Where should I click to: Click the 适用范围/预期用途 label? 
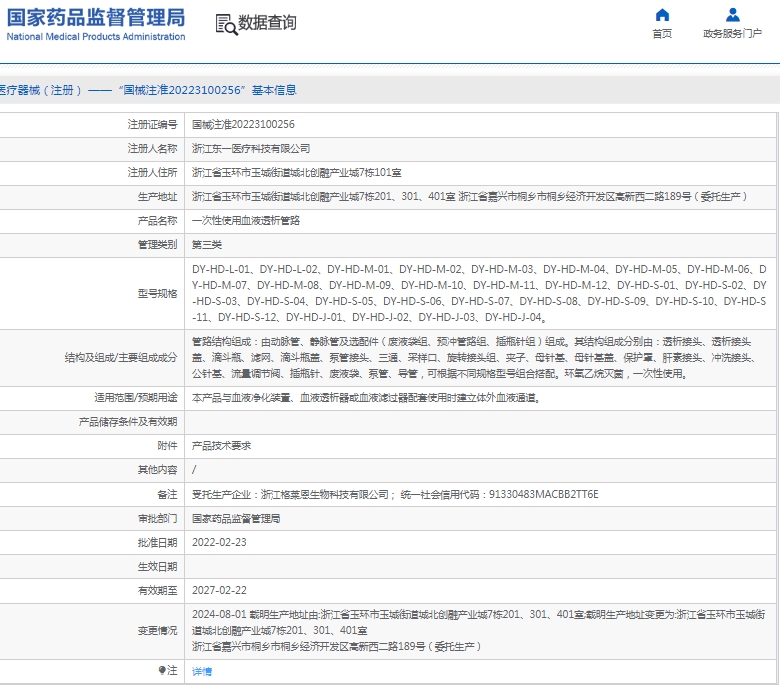(136, 398)
